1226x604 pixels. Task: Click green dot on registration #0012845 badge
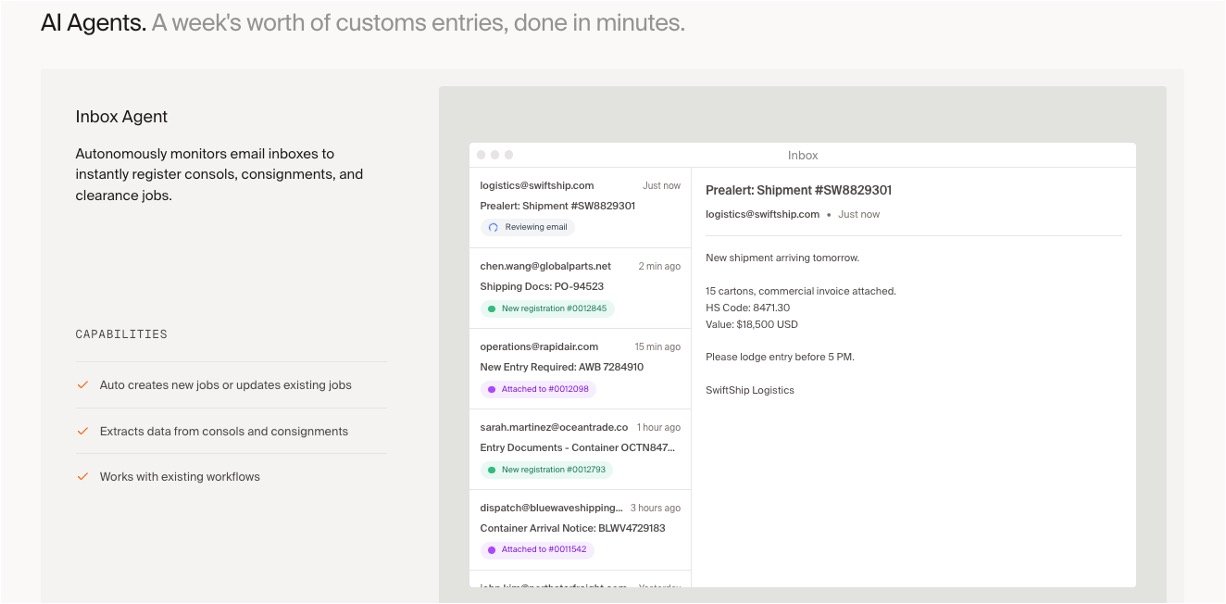pyautogui.click(x=491, y=309)
